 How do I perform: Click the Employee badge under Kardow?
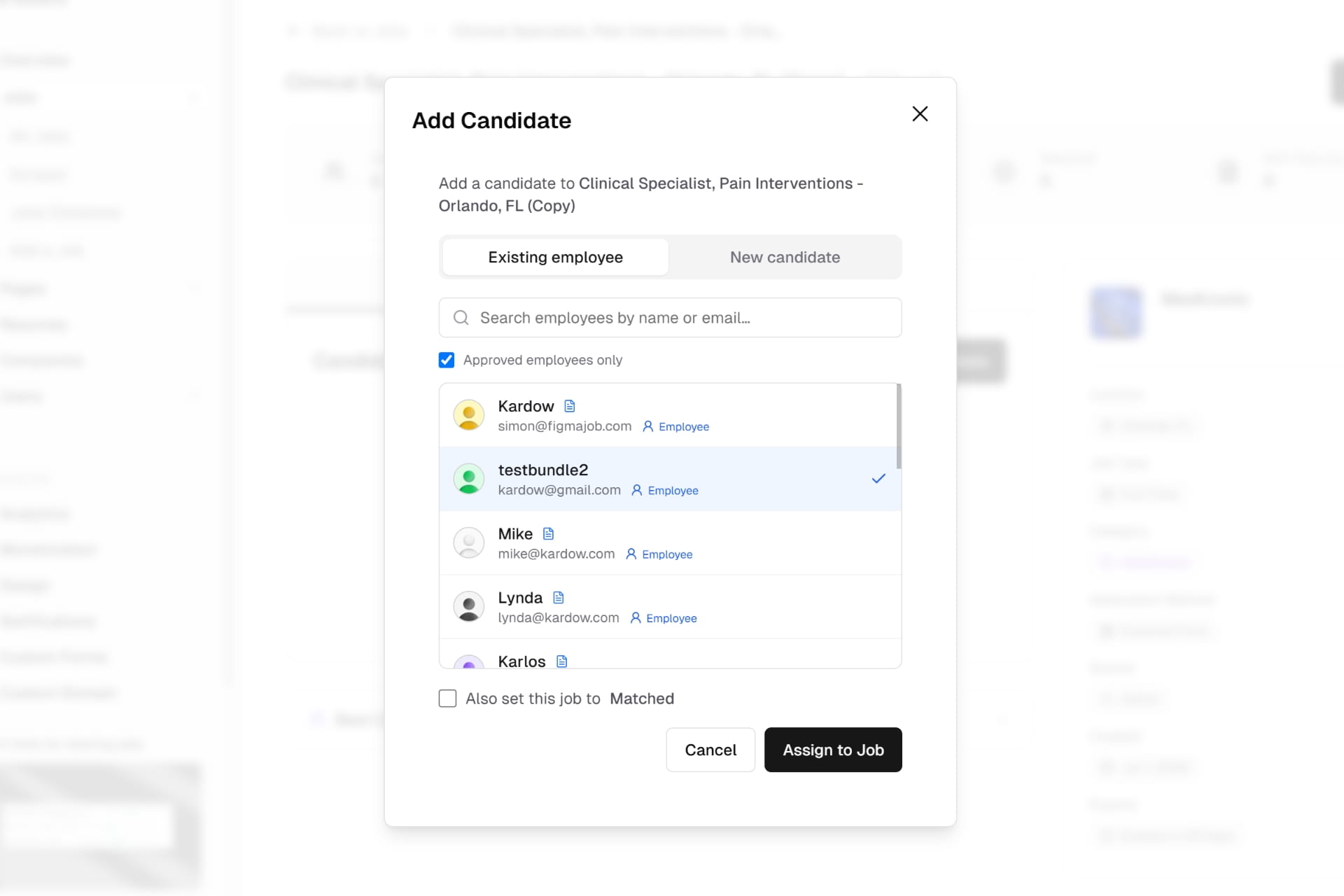coord(676,426)
